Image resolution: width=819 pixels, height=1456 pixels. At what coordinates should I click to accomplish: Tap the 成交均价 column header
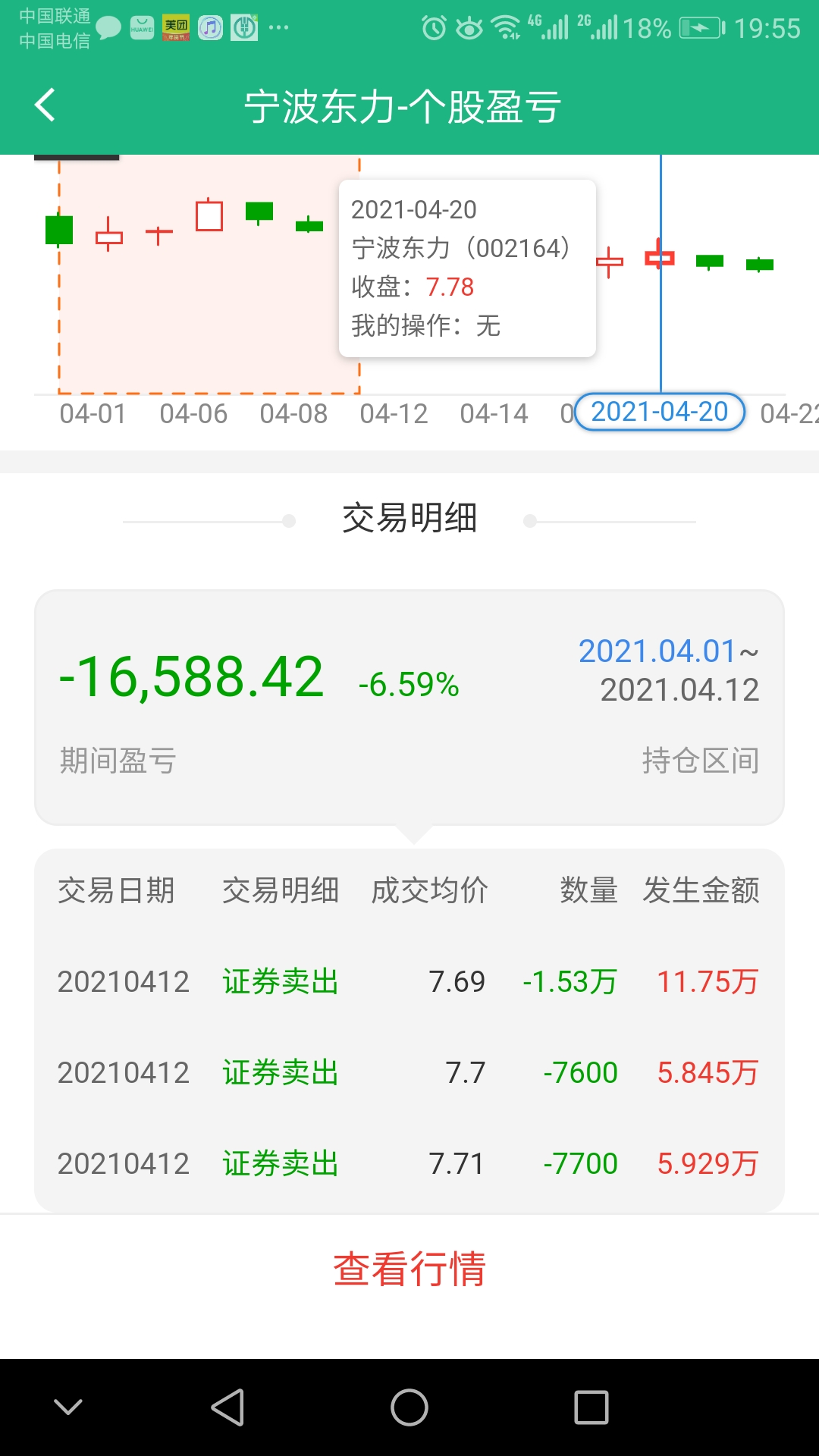[430, 890]
